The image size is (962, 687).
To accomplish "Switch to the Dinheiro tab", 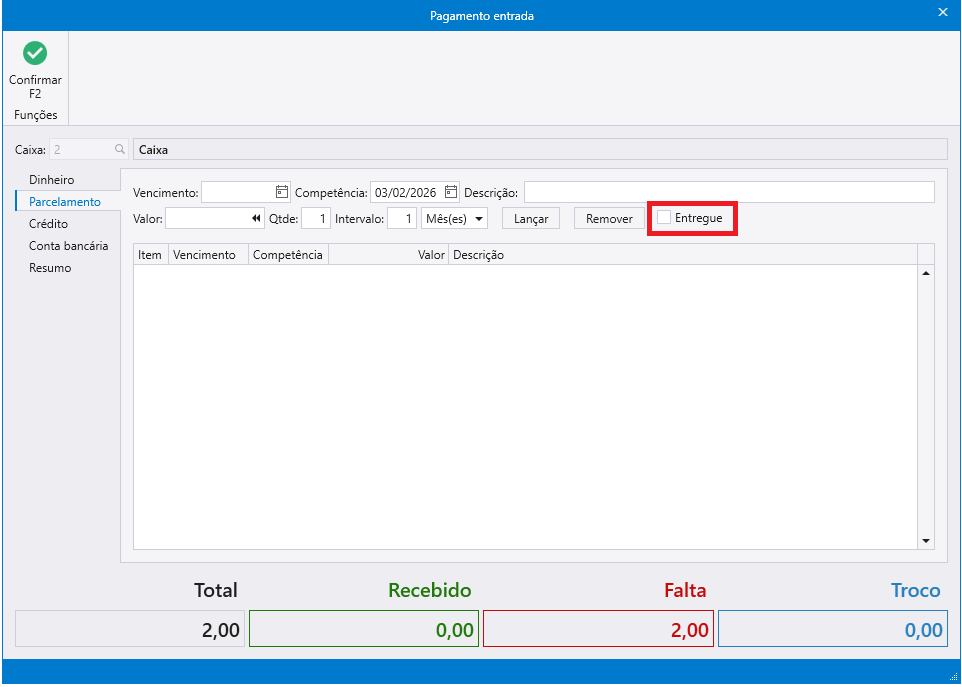I will coord(52,180).
